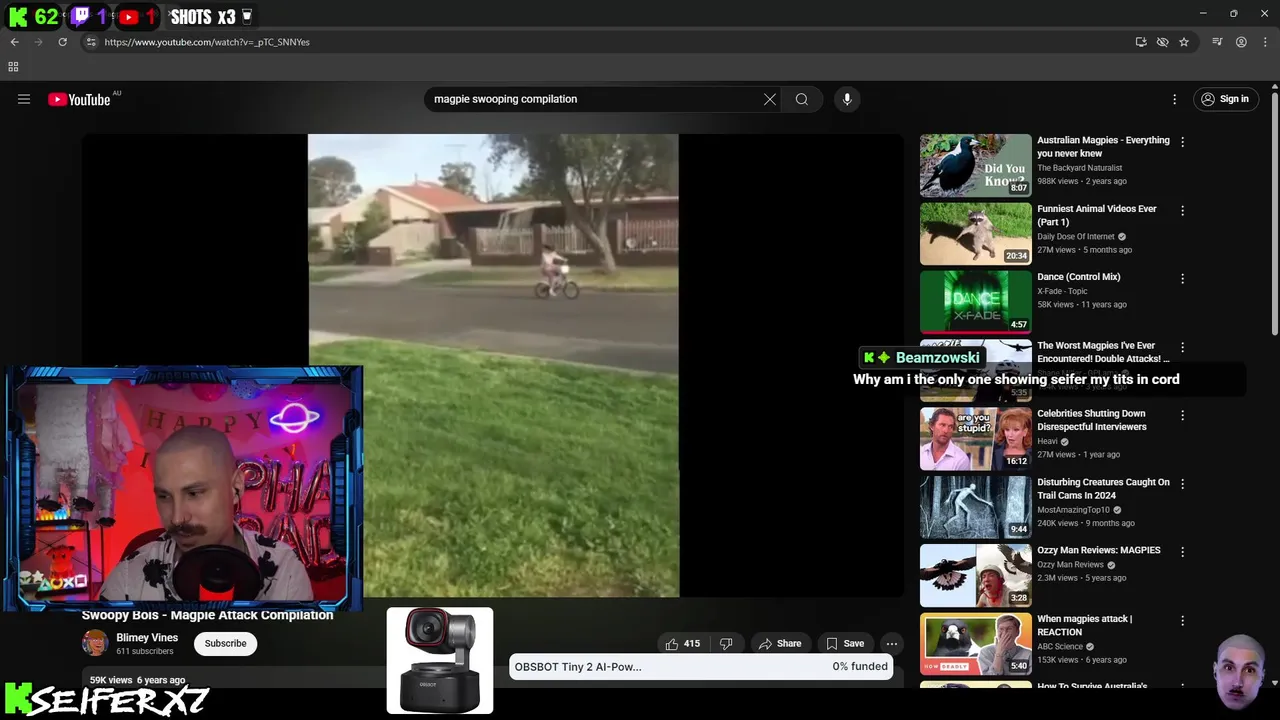Click the eye-slash tracking protection icon

[1162, 42]
